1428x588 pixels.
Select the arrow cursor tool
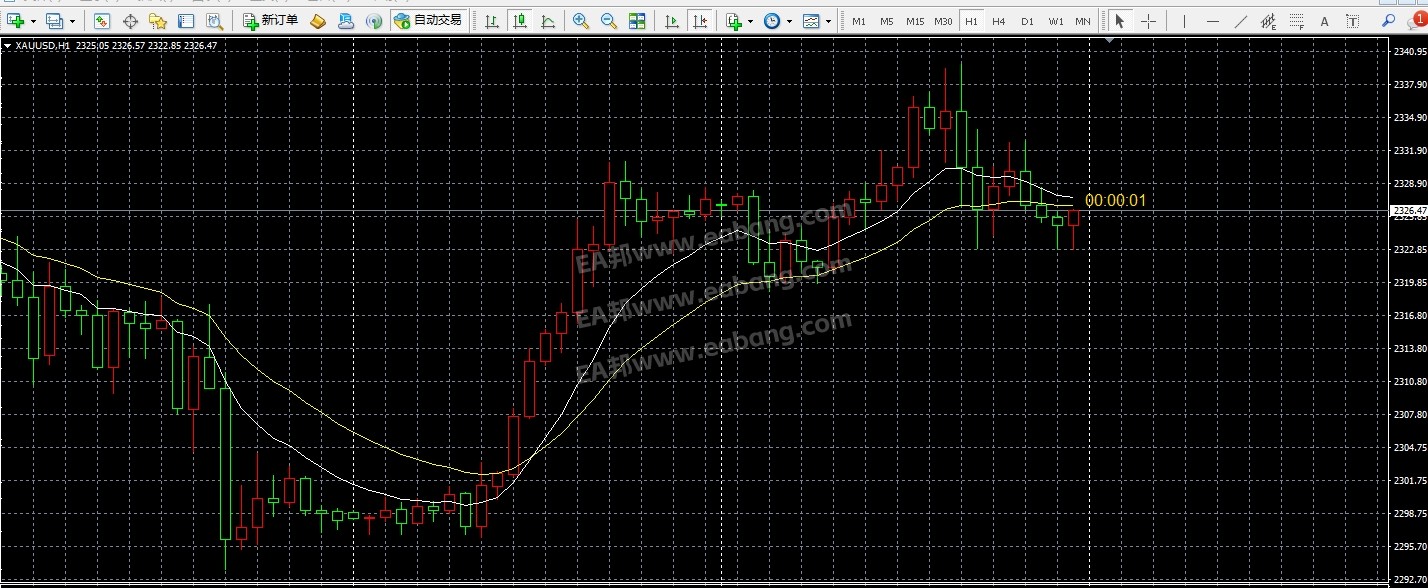click(1120, 21)
